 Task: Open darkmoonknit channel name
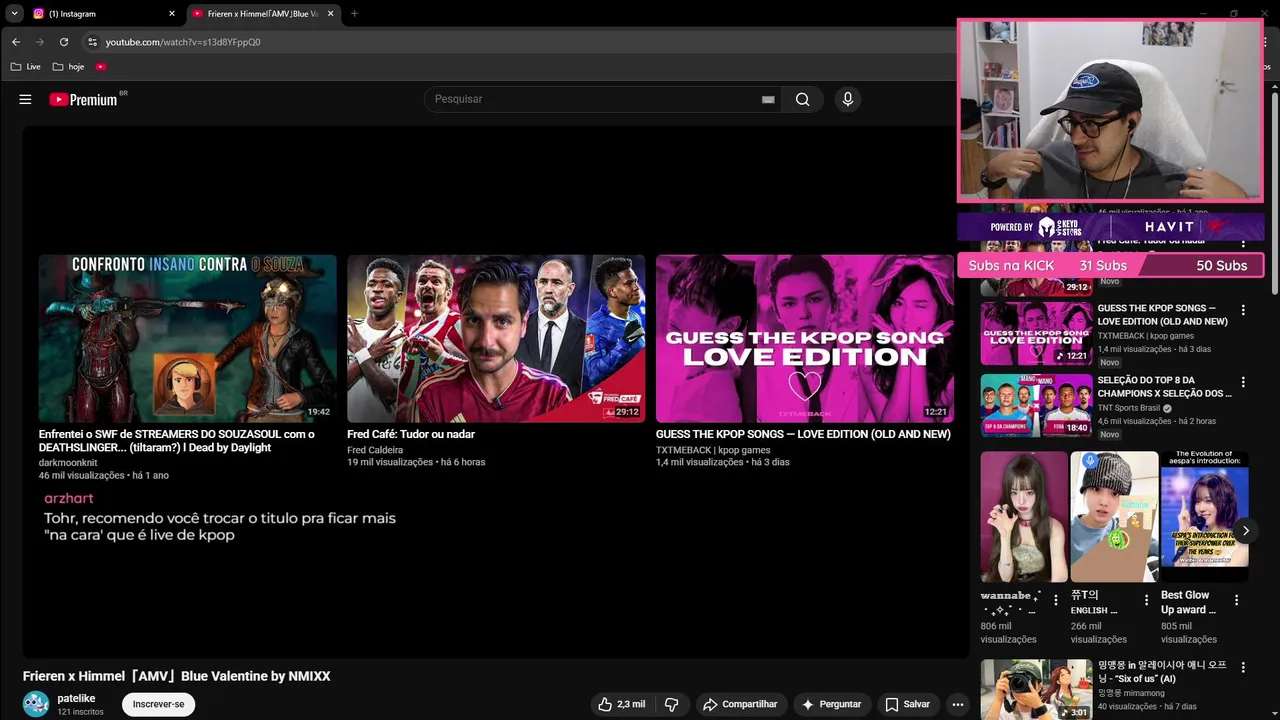pyautogui.click(x=68, y=463)
